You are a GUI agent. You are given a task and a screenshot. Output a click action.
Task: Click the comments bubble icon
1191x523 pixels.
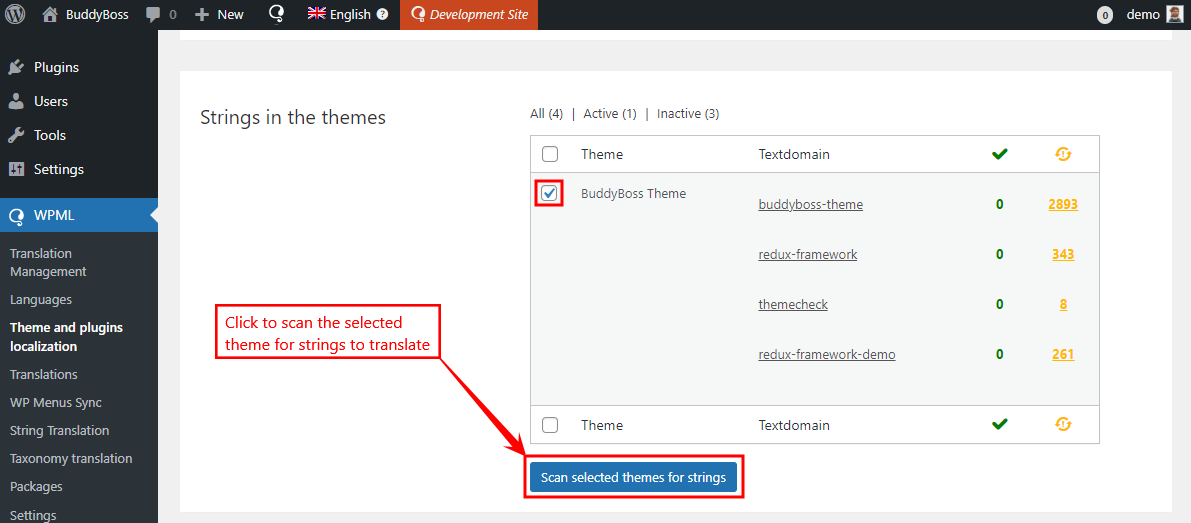(x=153, y=14)
